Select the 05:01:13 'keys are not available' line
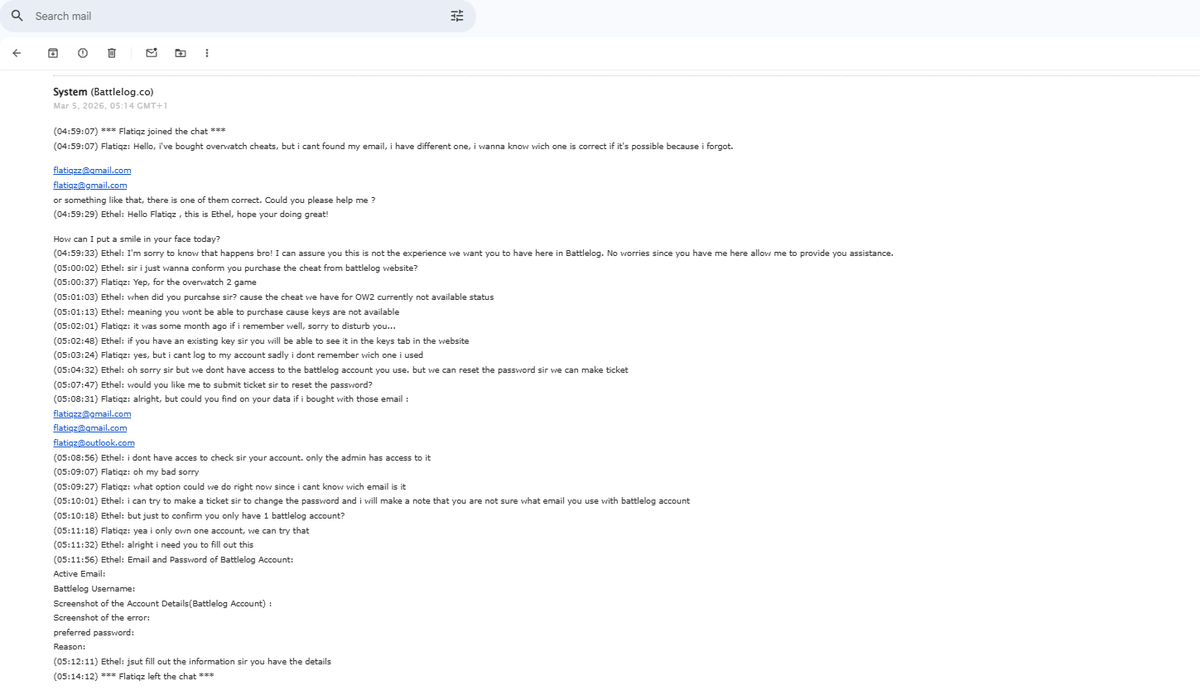Viewport: 1200px width, 700px height. coord(226,312)
